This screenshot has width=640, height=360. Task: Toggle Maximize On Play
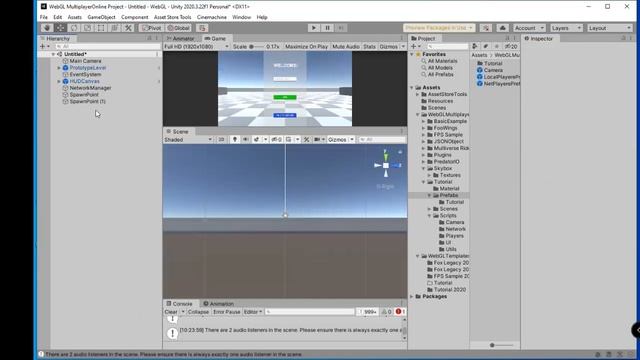[x=306, y=47]
